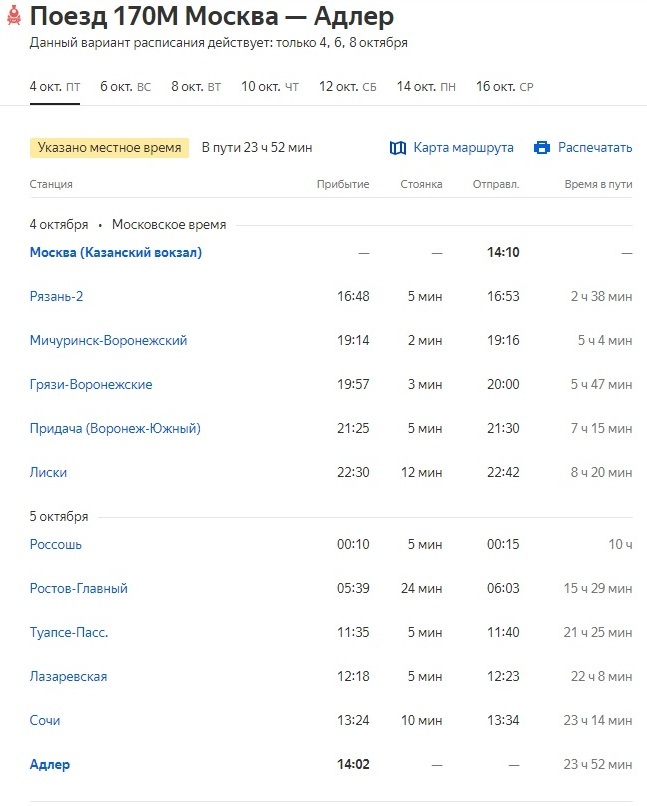Select the 4 окт. ПТ date tab

[x=55, y=87]
